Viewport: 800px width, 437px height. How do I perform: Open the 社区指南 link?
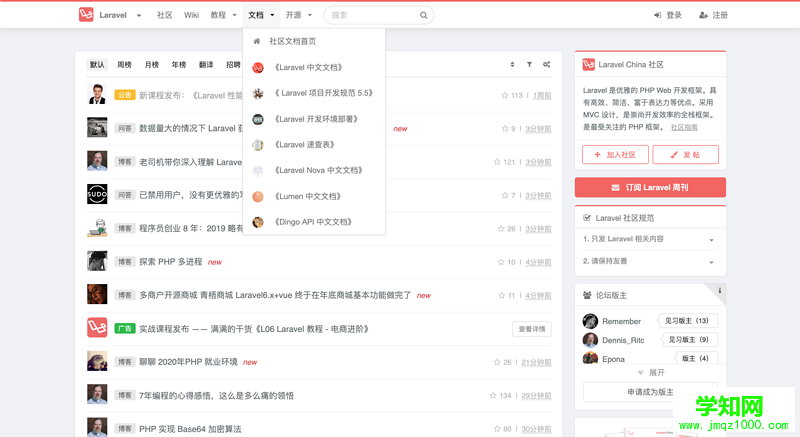684,127
